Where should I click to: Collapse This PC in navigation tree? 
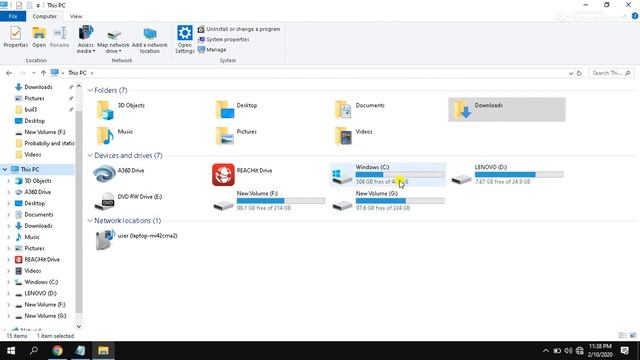point(4,169)
